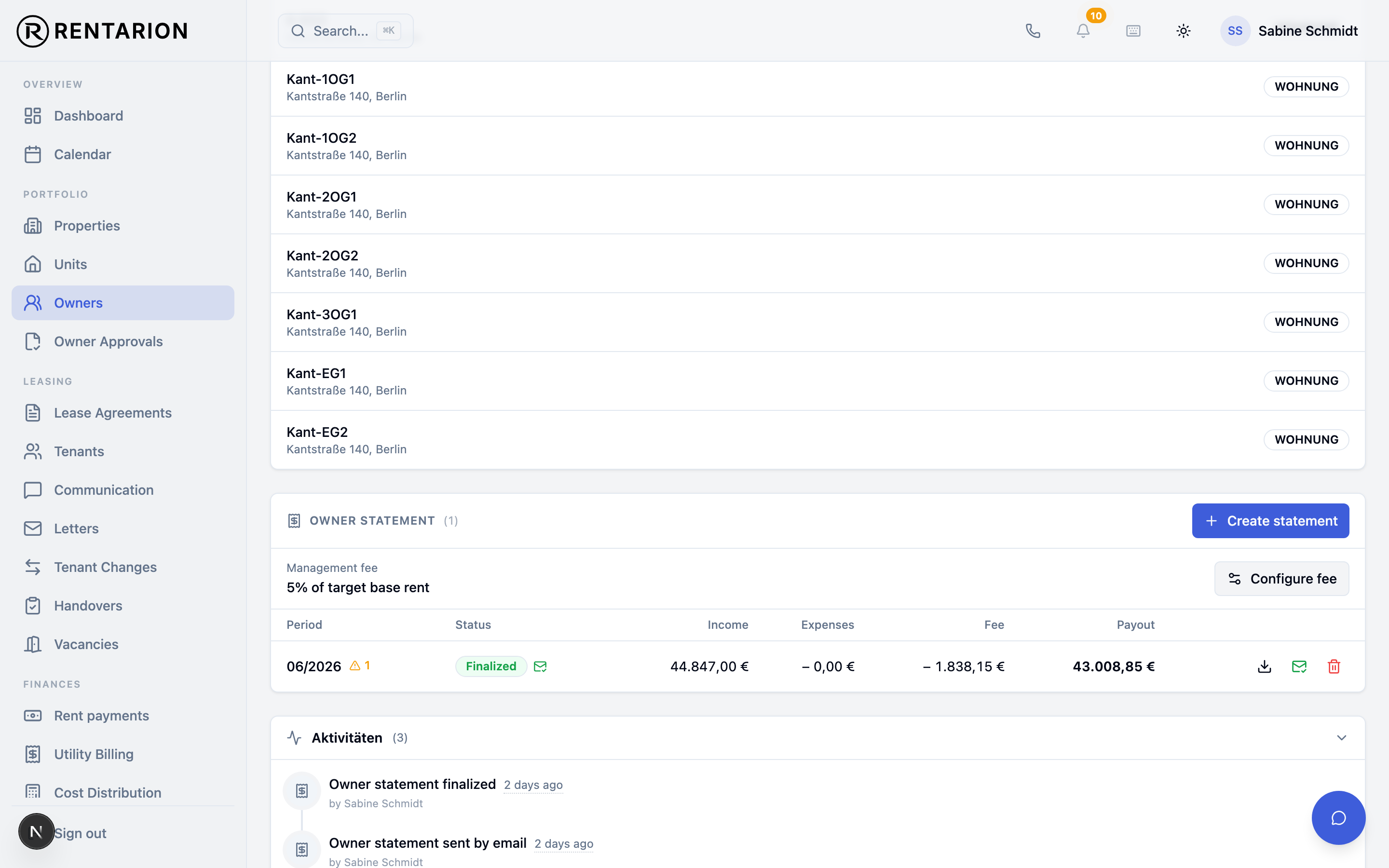
Task: Click Sign out
Action: [x=80, y=833]
